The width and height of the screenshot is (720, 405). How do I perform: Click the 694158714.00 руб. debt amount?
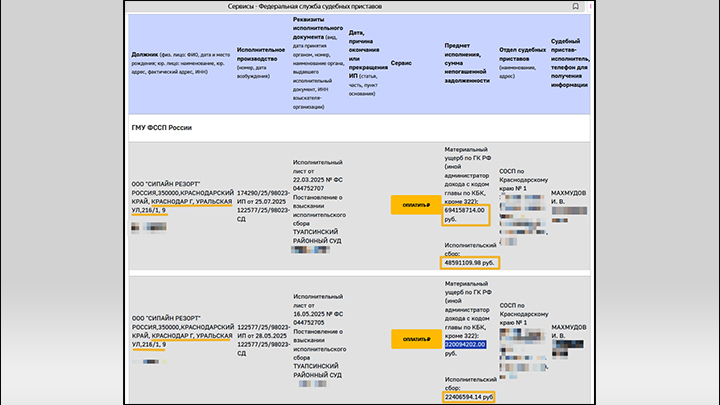[x=465, y=214]
